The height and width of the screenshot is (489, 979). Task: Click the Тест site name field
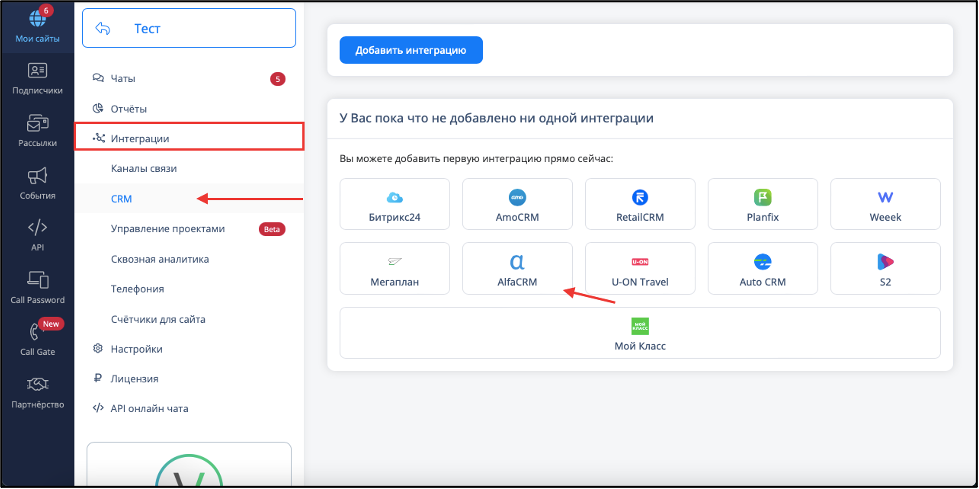point(189,29)
